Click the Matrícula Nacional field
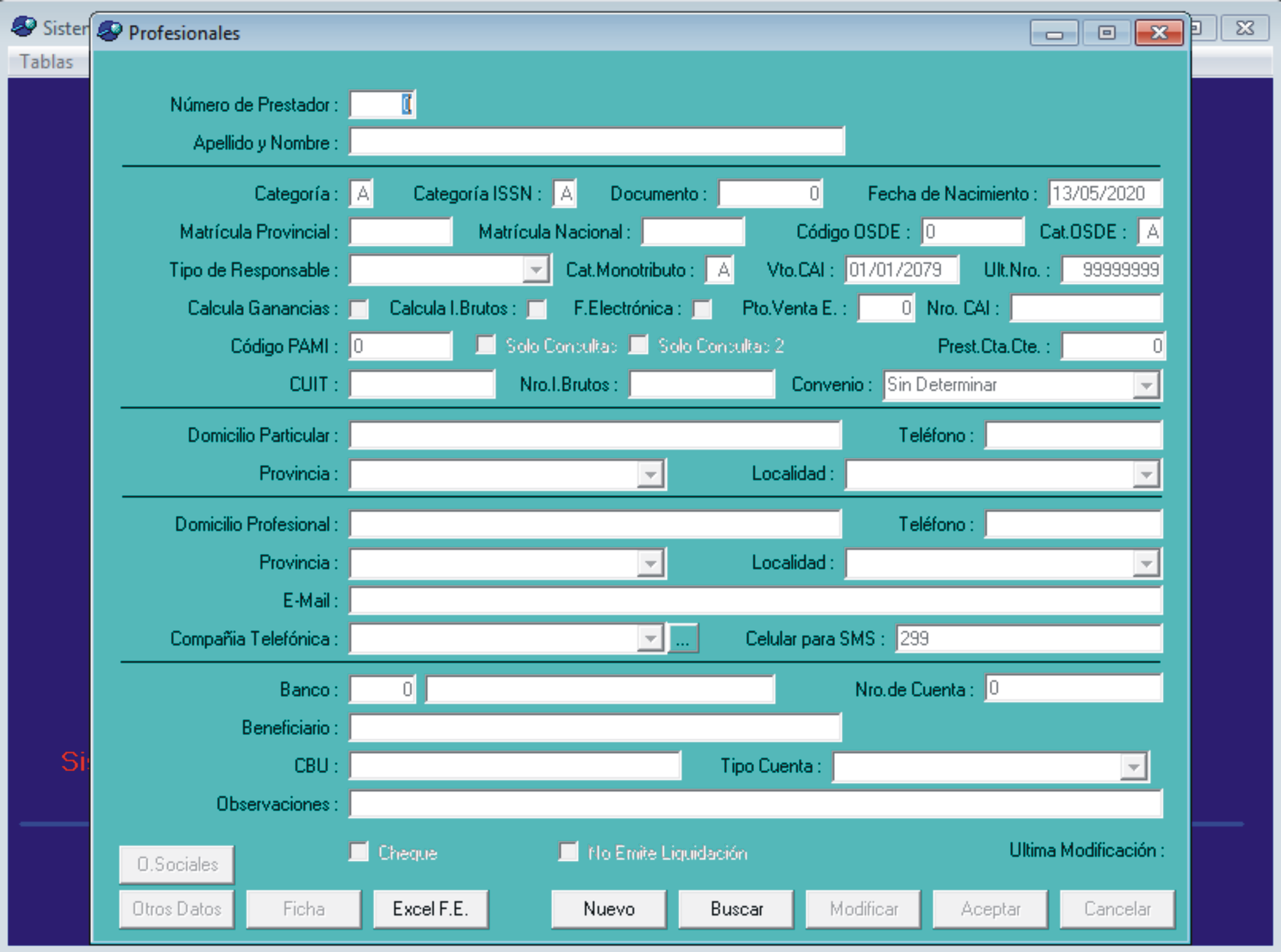The height and width of the screenshot is (952, 1281). click(693, 232)
